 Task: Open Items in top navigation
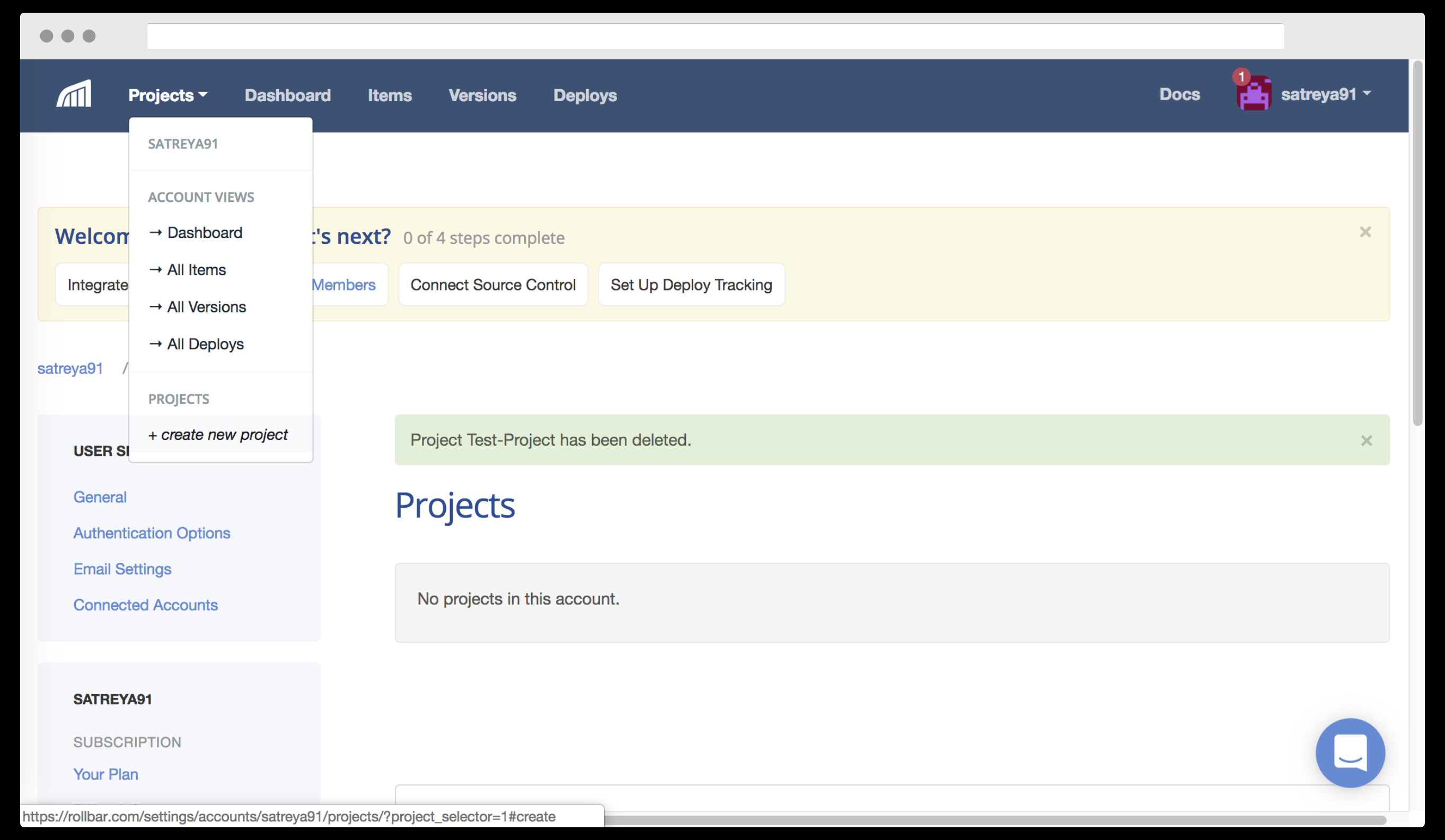[390, 95]
